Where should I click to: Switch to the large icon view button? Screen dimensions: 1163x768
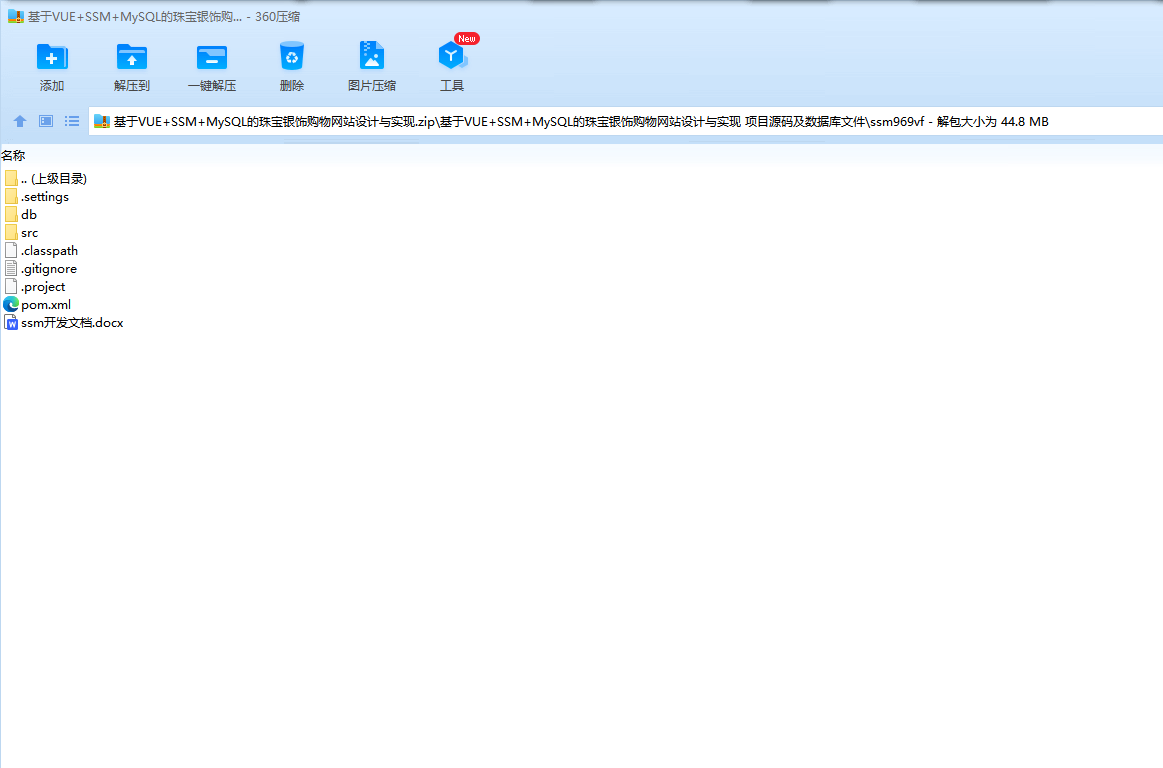46,121
